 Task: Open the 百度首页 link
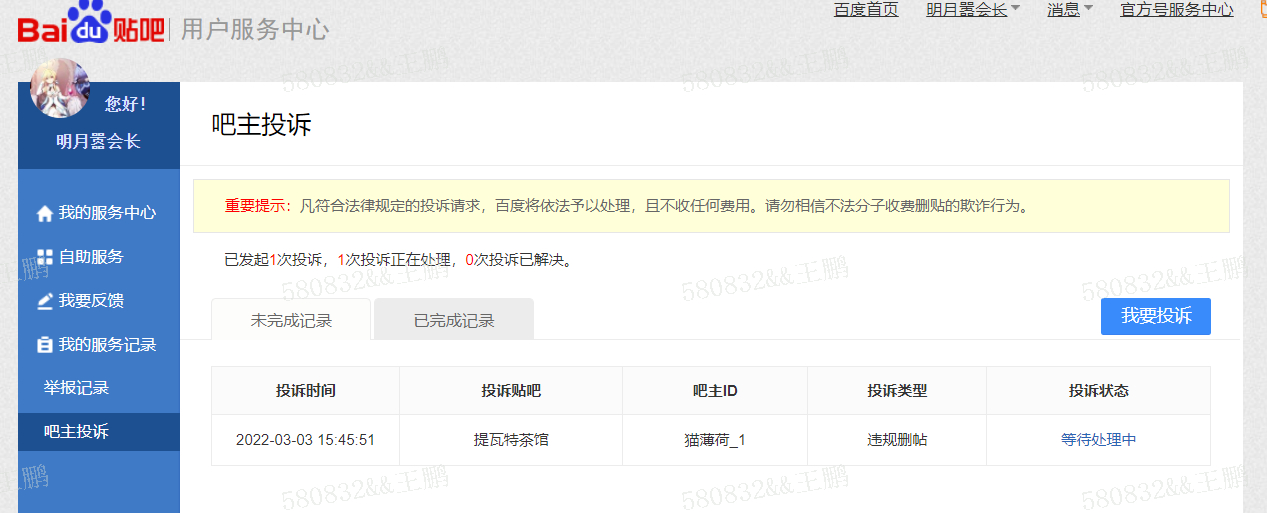(866, 10)
